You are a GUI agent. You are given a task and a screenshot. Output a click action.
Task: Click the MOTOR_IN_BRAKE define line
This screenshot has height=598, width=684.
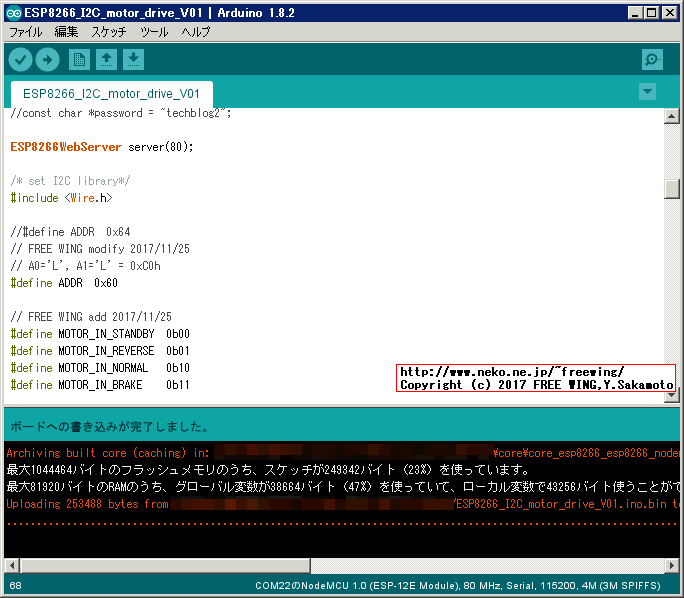pyautogui.click(x=100, y=385)
